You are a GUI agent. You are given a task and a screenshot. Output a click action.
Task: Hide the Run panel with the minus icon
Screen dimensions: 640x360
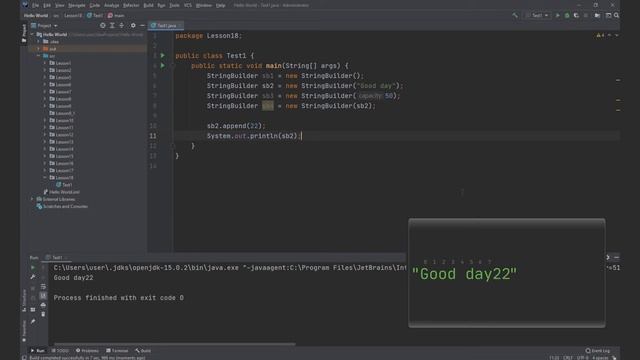pos(616,258)
